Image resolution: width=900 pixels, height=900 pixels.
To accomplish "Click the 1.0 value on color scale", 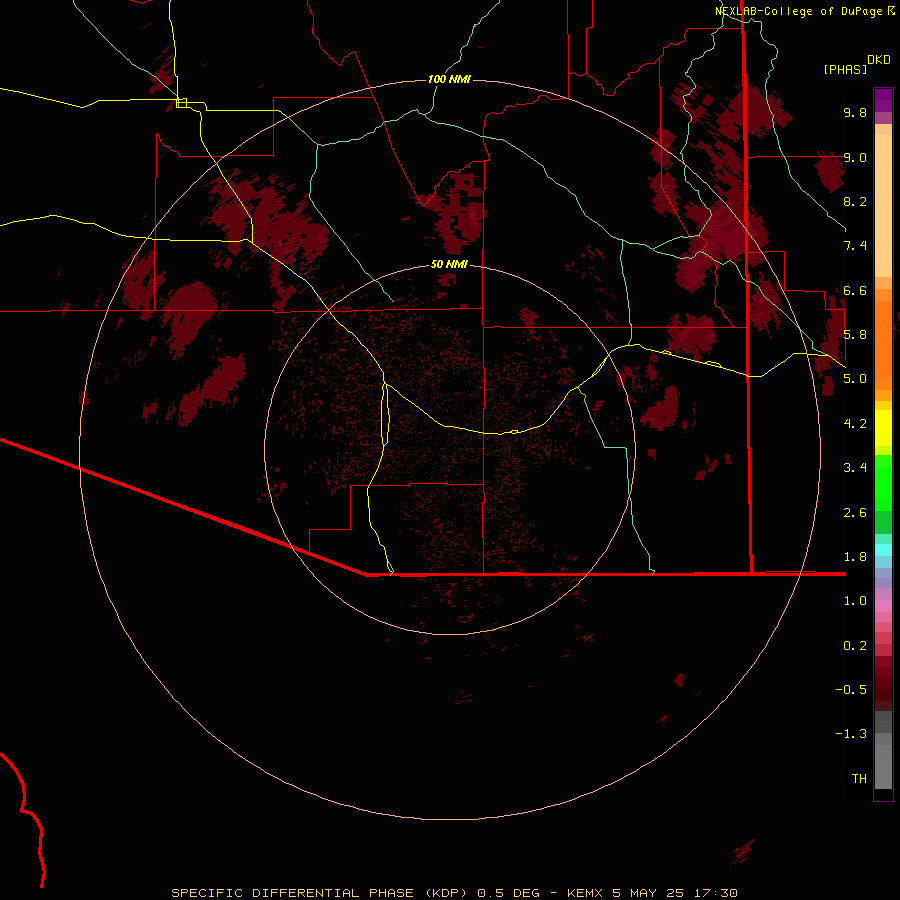I will point(855,601).
